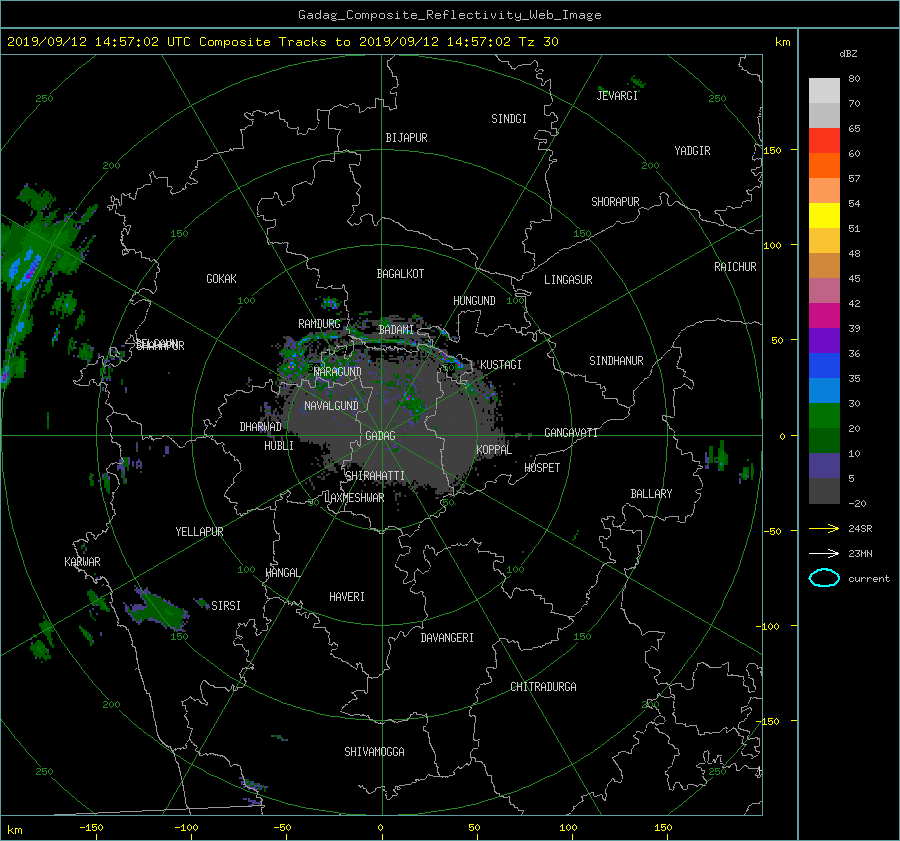
Task: Click the KOPPAL city label
Action: (x=494, y=450)
